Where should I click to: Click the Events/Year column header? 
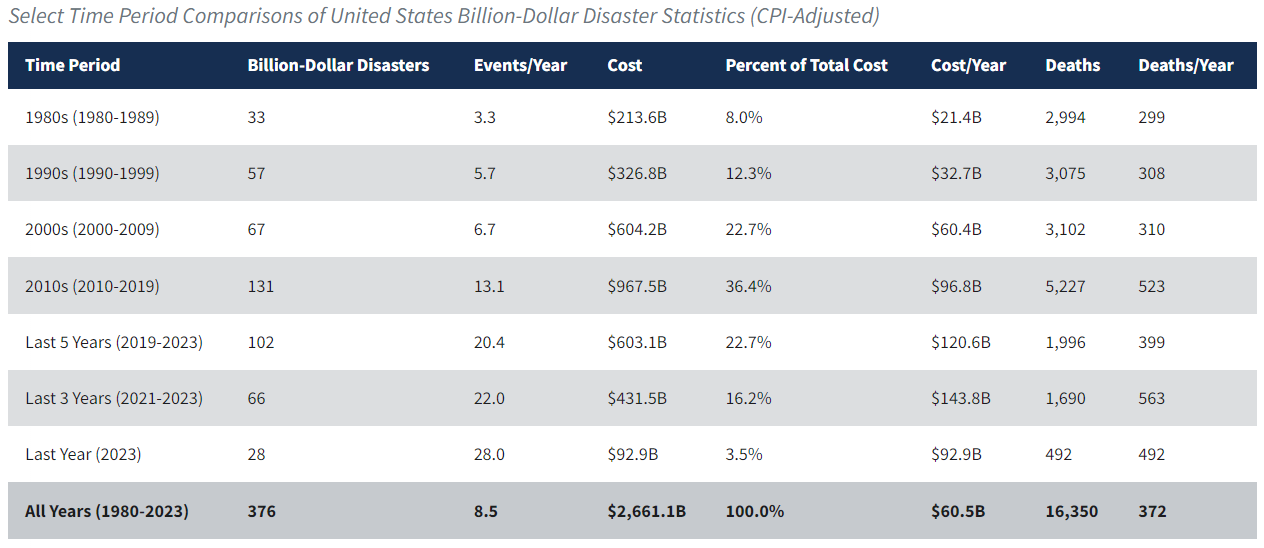click(x=520, y=66)
